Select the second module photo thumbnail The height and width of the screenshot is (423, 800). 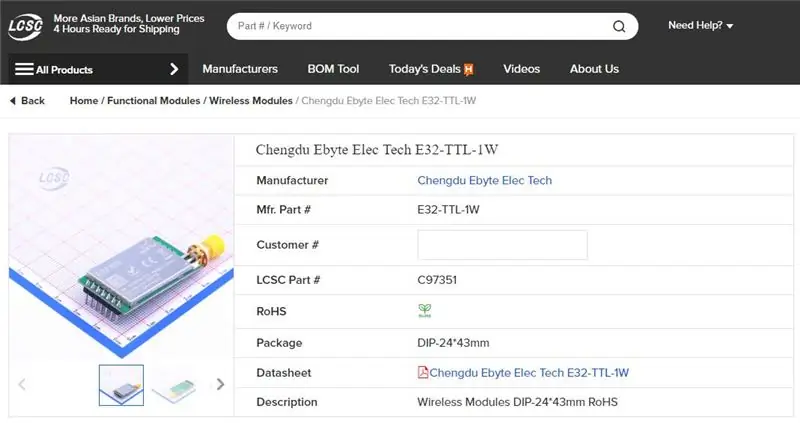tap(174, 391)
